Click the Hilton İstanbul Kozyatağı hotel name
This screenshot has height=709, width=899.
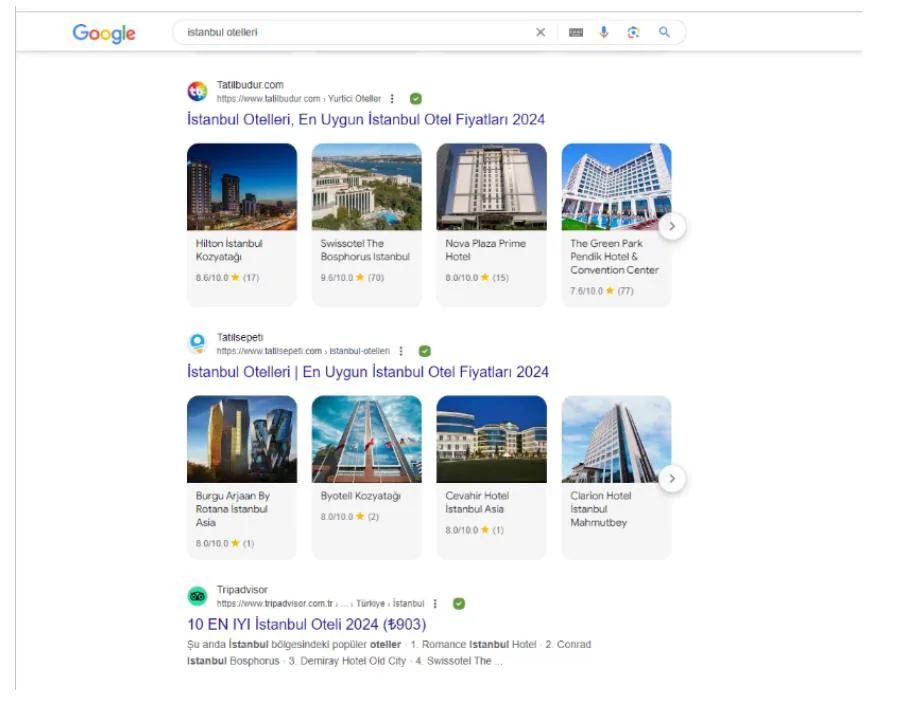pos(229,250)
